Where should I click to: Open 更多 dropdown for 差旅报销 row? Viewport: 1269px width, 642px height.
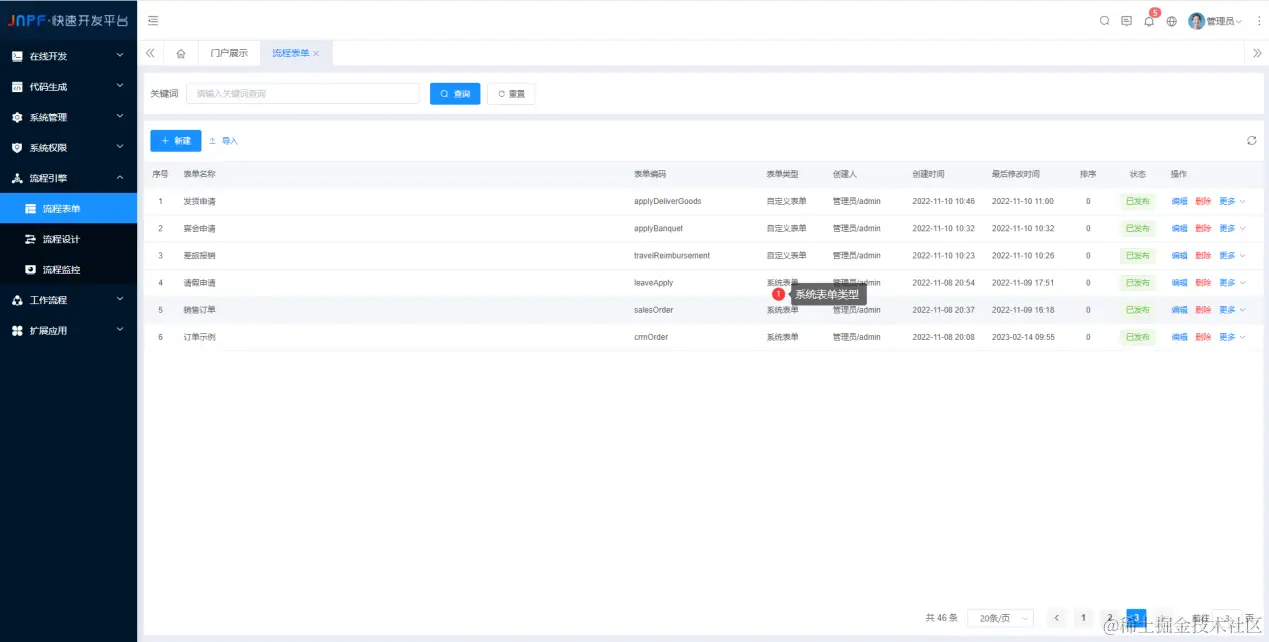1232,255
